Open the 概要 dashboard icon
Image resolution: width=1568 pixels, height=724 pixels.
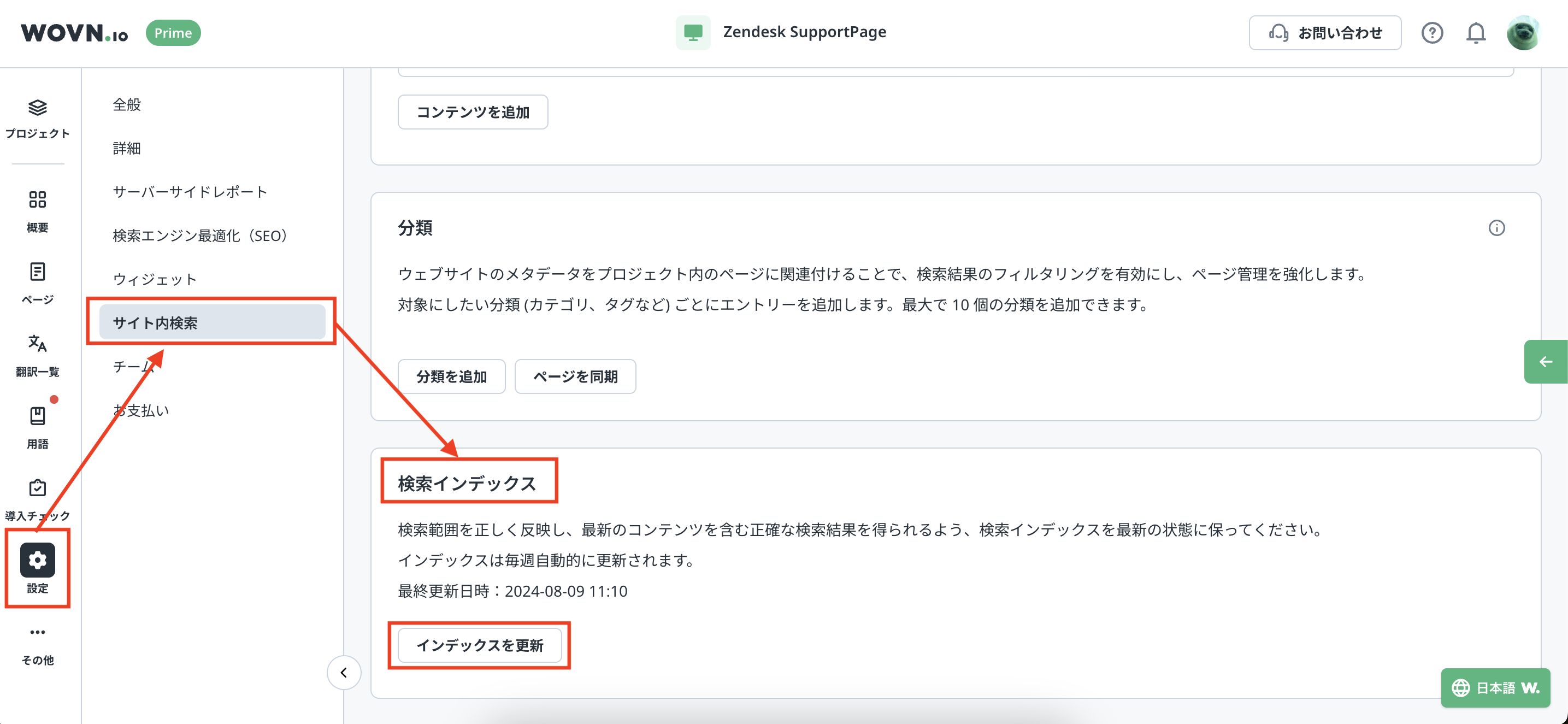(x=37, y=200)
